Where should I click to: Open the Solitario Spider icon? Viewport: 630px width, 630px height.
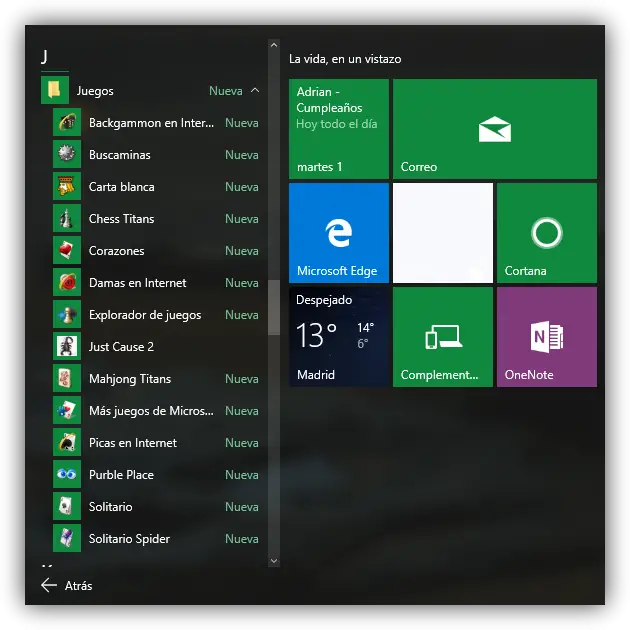[x=67, y=539]
